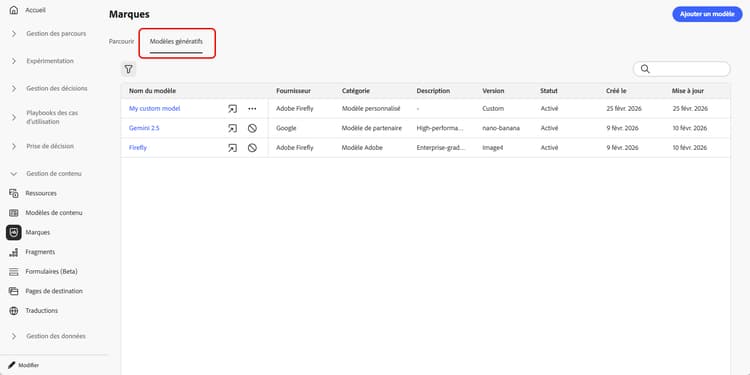Open Fragments menu item
Screen dimensions: 750x375
point(40,252)
